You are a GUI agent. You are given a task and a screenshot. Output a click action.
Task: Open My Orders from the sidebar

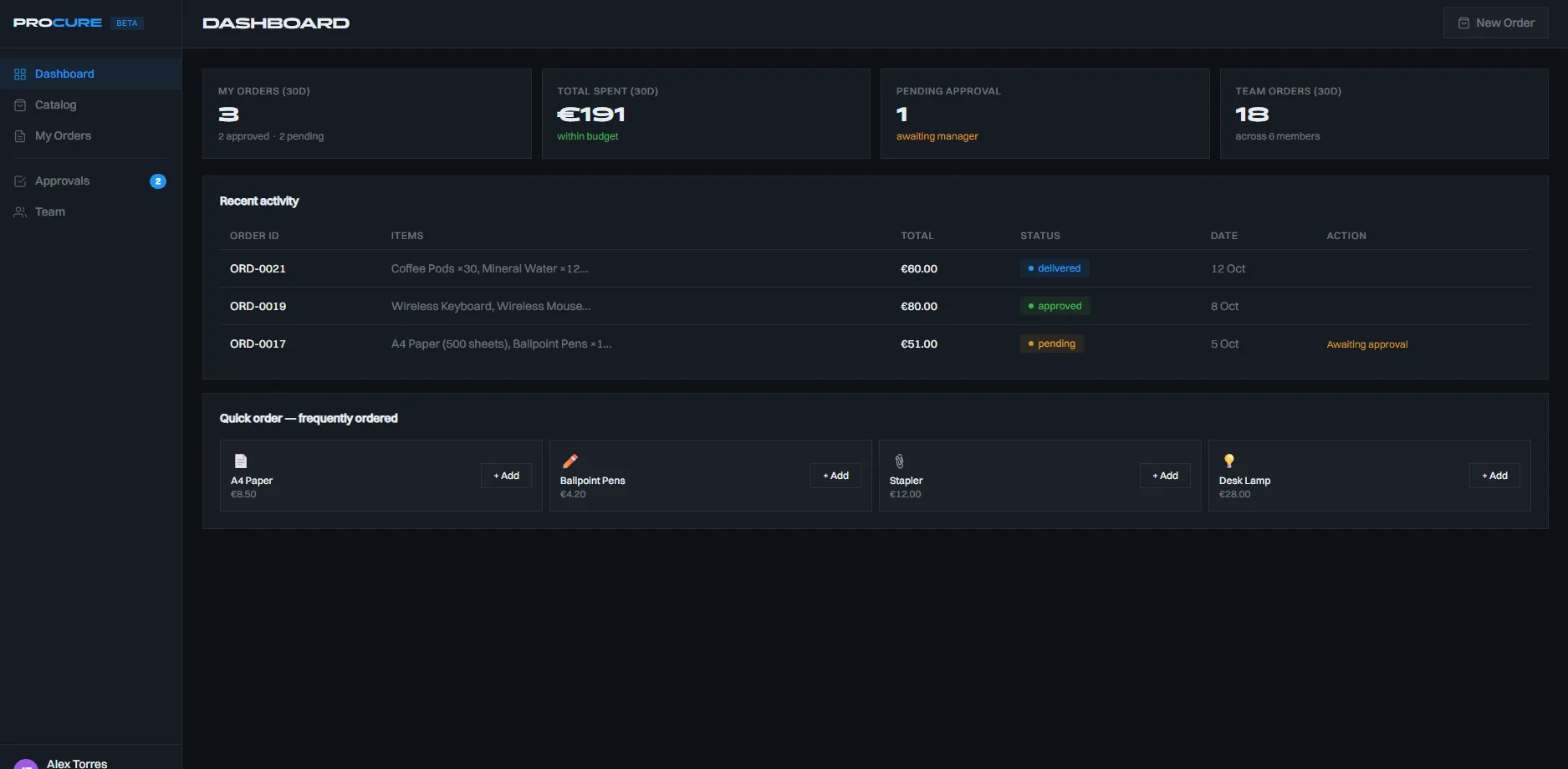coord(90,136)
